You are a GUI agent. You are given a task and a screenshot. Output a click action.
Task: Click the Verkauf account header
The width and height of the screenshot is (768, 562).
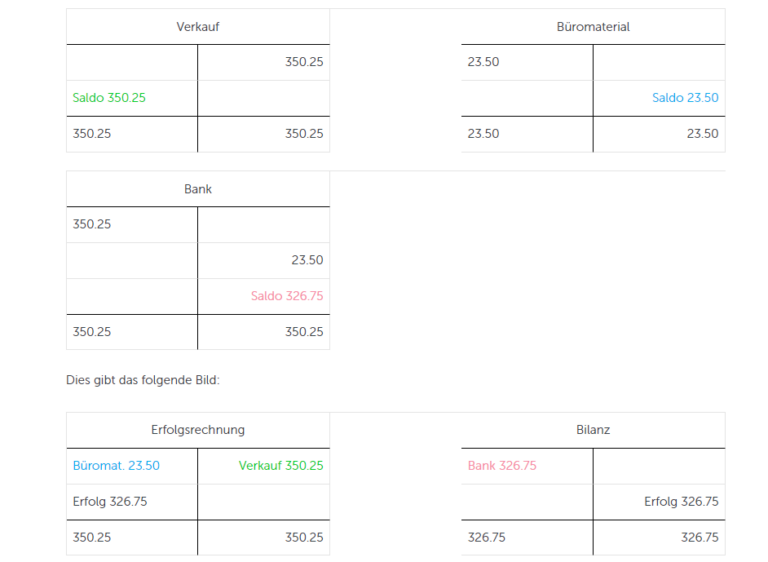pyautogui.click(x=198, y=27)
